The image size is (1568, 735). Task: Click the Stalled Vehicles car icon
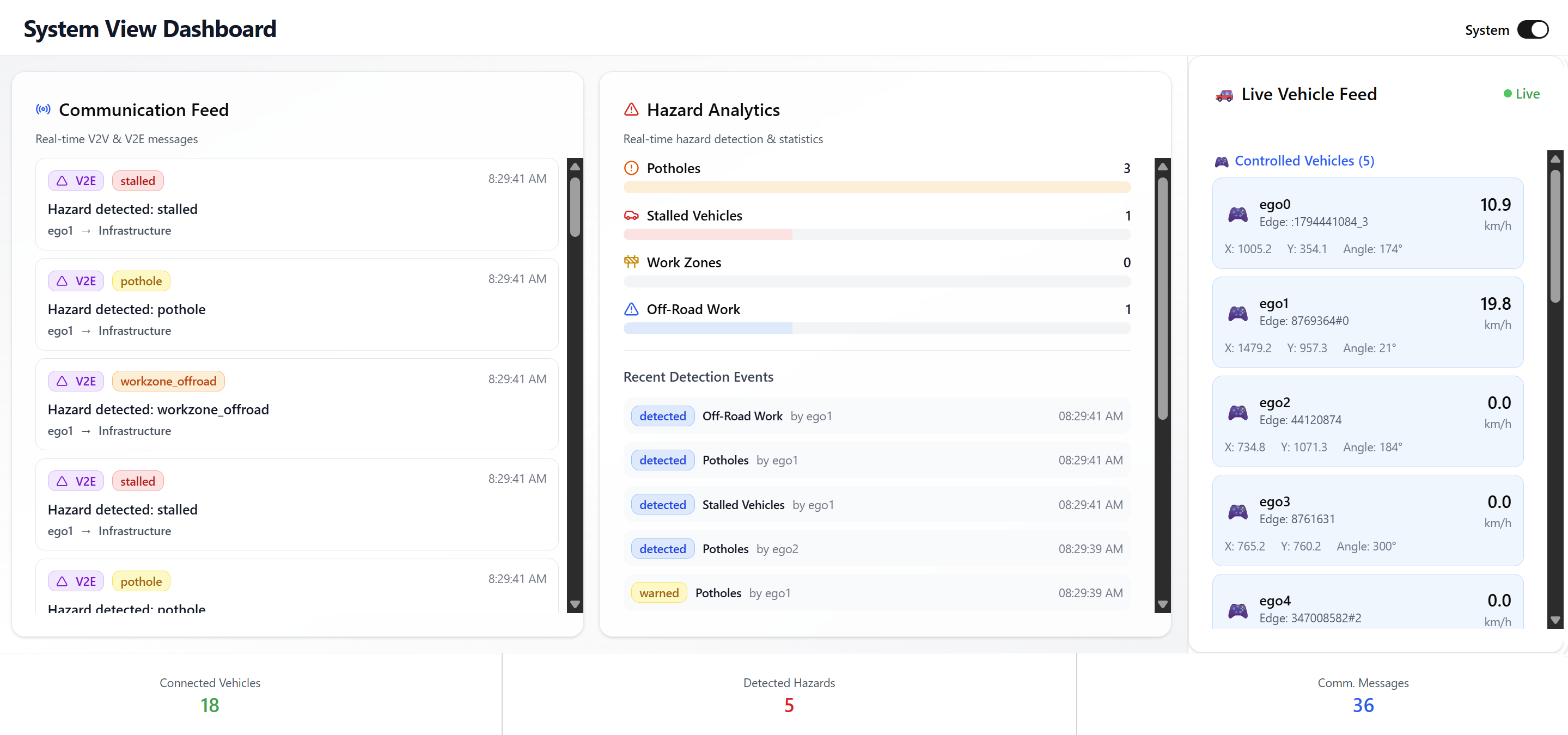631,216
